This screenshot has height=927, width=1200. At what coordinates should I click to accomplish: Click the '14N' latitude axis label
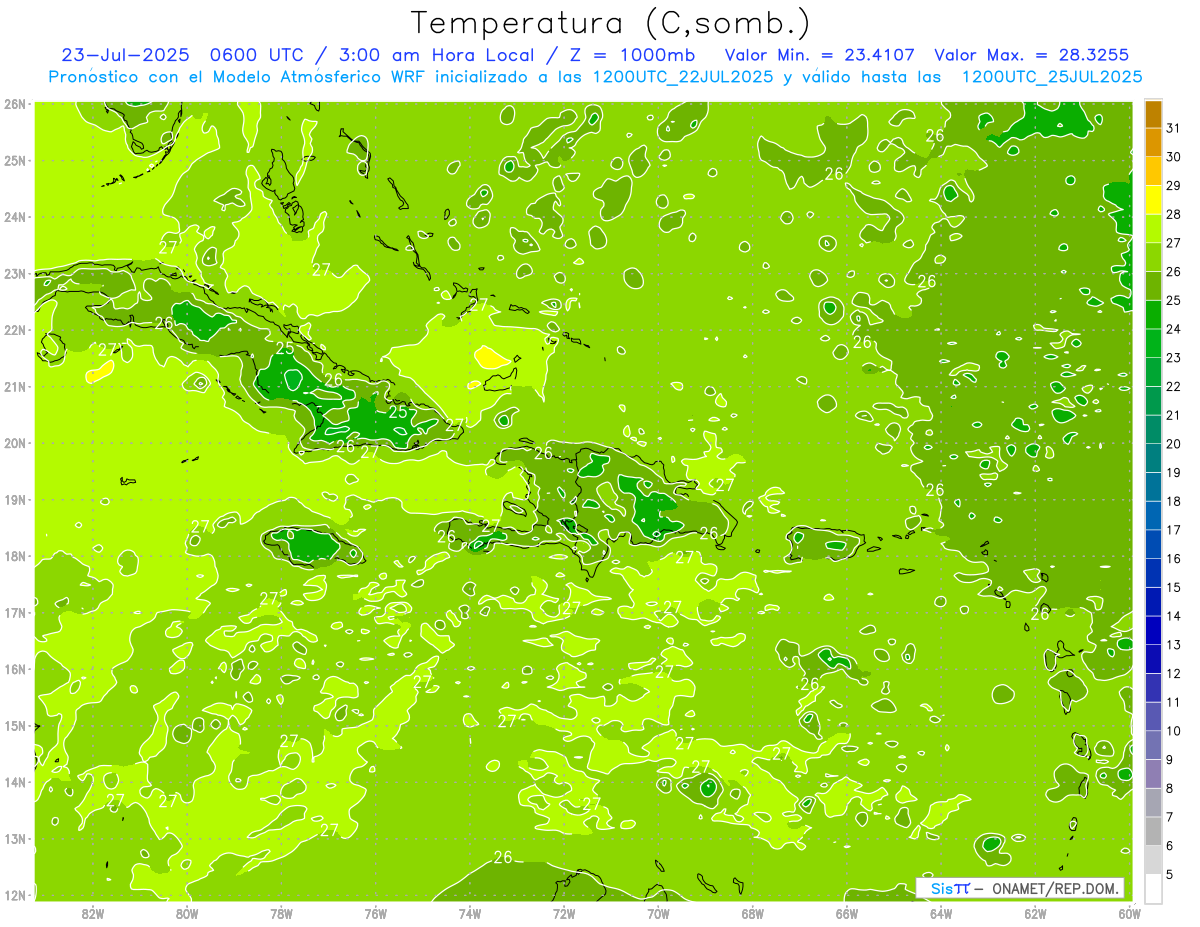point(14,782)
